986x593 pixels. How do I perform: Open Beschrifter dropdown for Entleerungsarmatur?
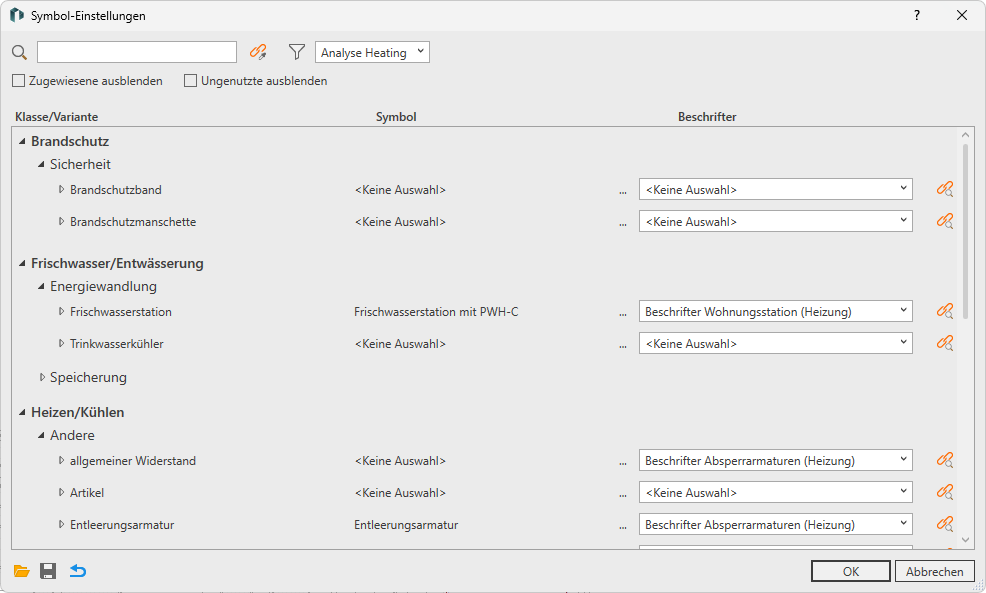click(x=775, y=524)
